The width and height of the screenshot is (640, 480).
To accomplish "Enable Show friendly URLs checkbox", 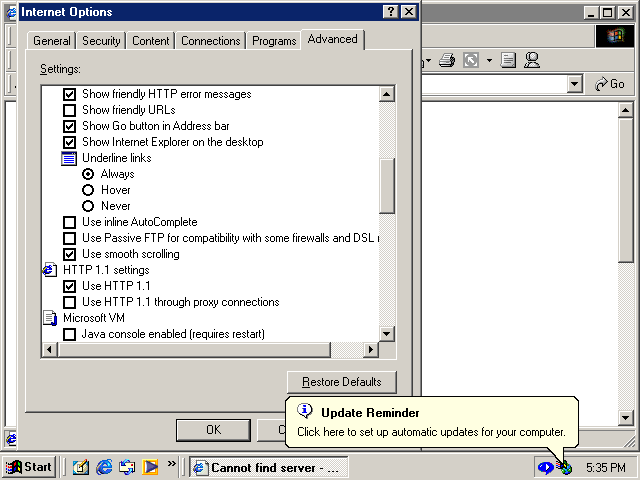I will point(69,110).
